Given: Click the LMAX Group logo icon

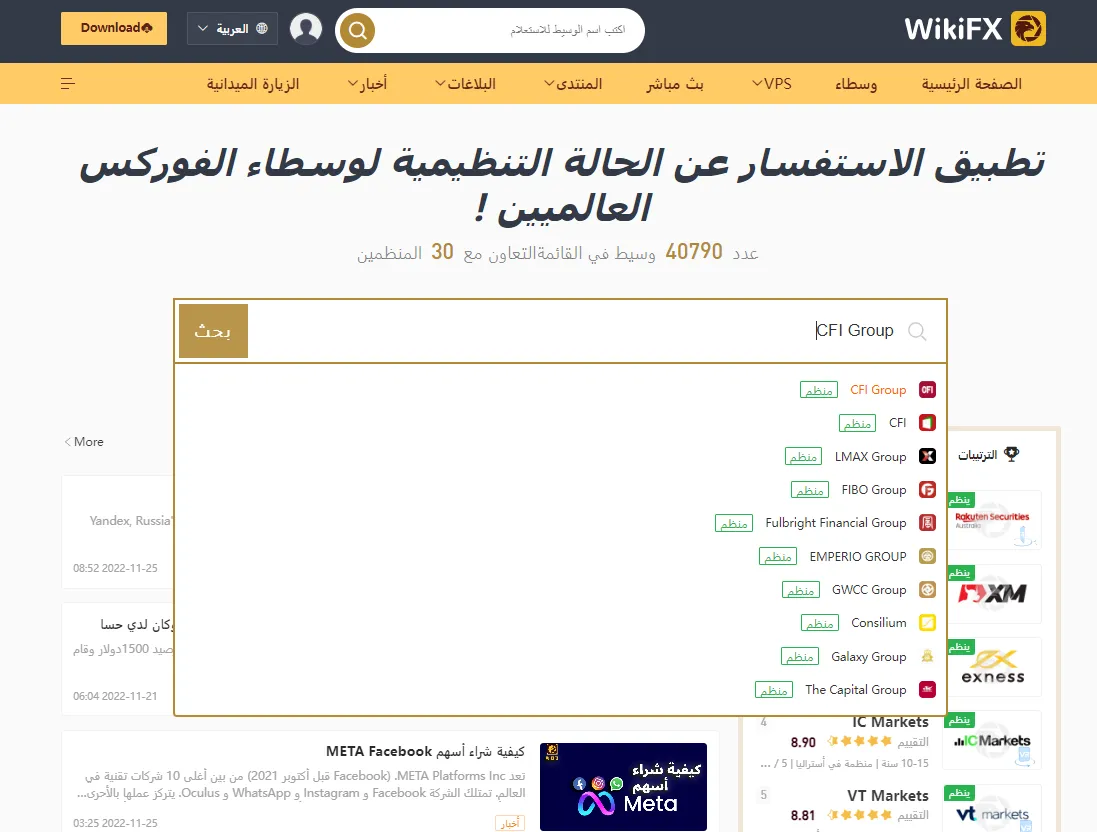Looking at the screenshot, I should coord(927,456).
